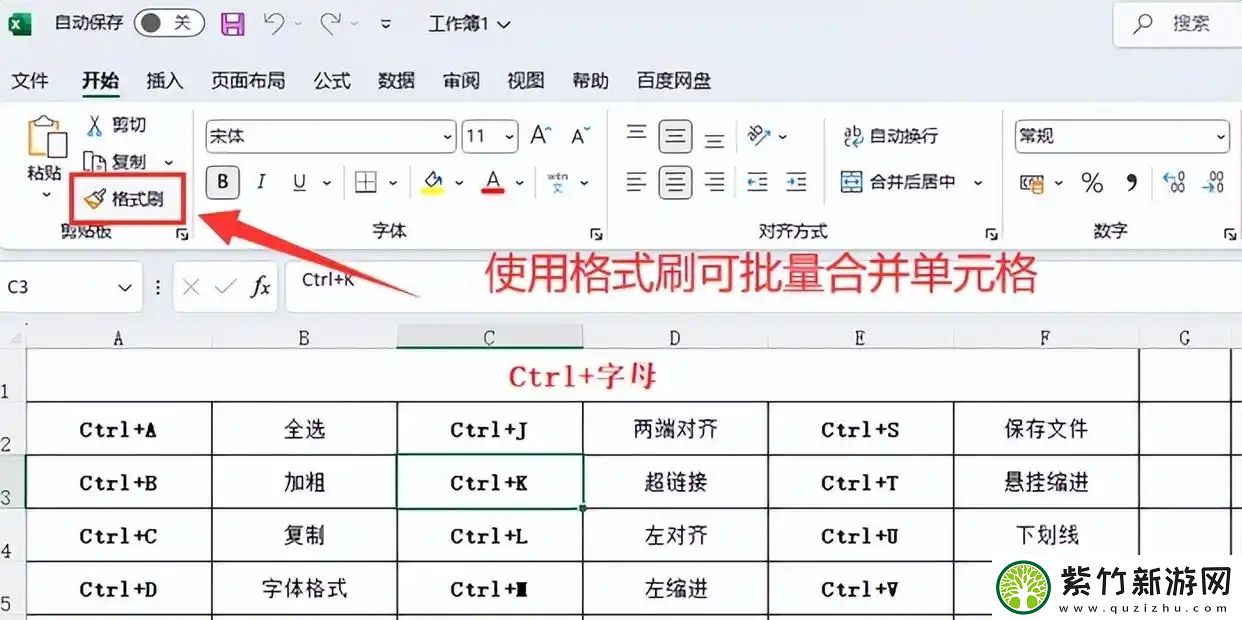
Task: Apply yellow fill color bucket
Action: pos(433,182)
